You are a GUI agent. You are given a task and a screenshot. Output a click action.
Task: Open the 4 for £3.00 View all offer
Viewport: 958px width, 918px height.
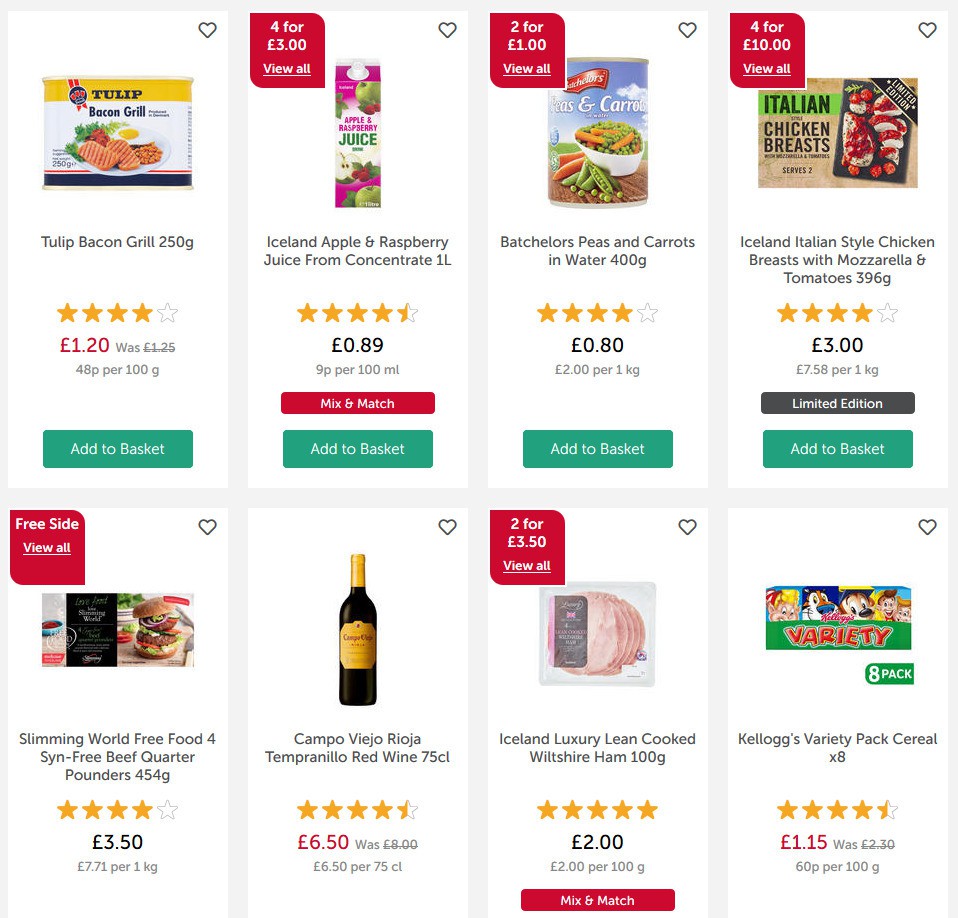point(287,68)
